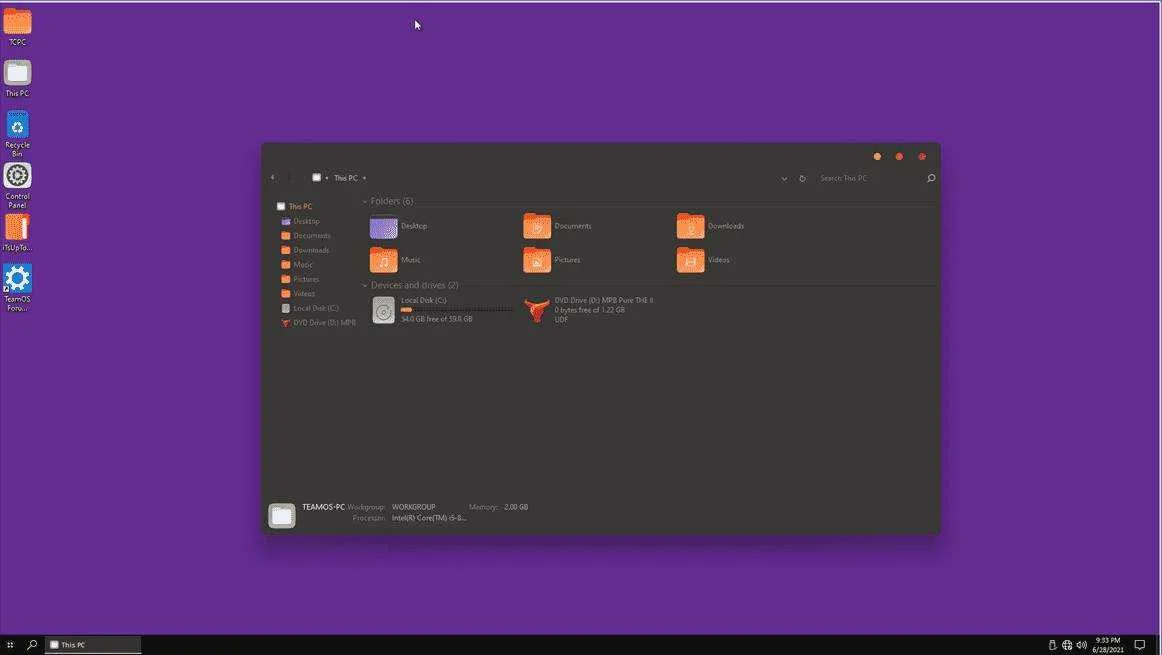Screen dimensions: 1162x655
Task: Click the back navigation arrow in Explorer
Action: pos(273,178)
